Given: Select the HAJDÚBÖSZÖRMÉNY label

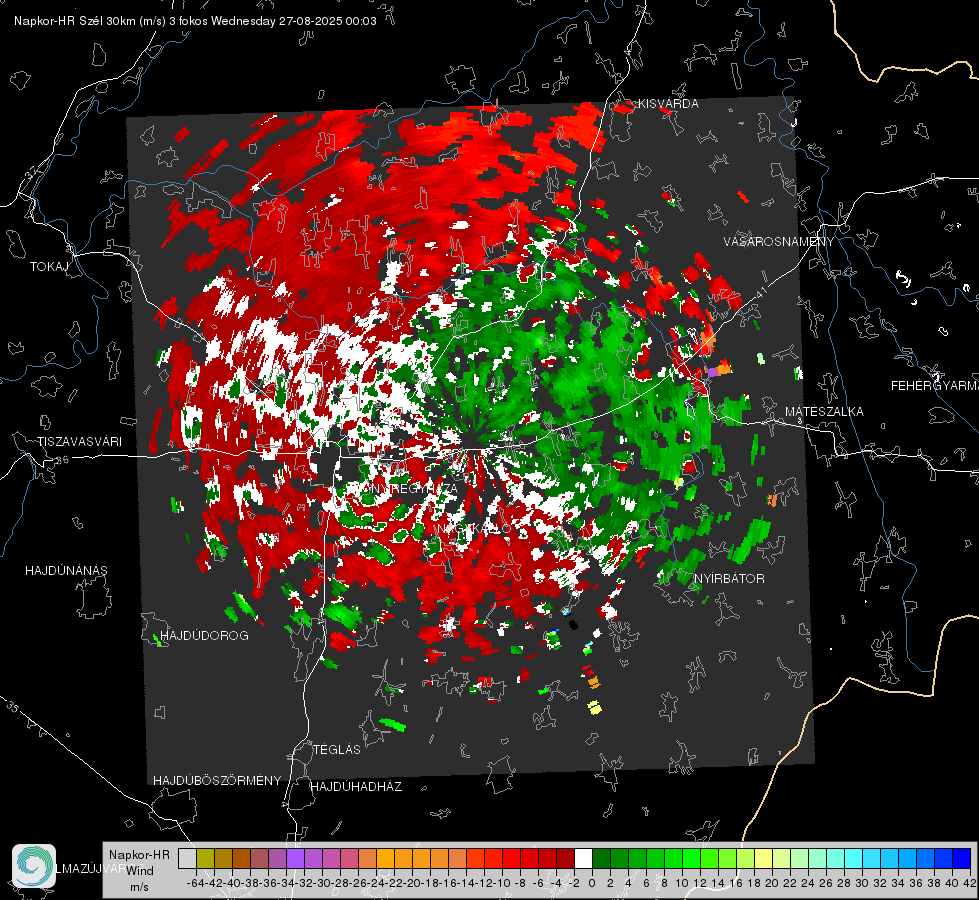Looking at the screenshot, I should [217, 781].
